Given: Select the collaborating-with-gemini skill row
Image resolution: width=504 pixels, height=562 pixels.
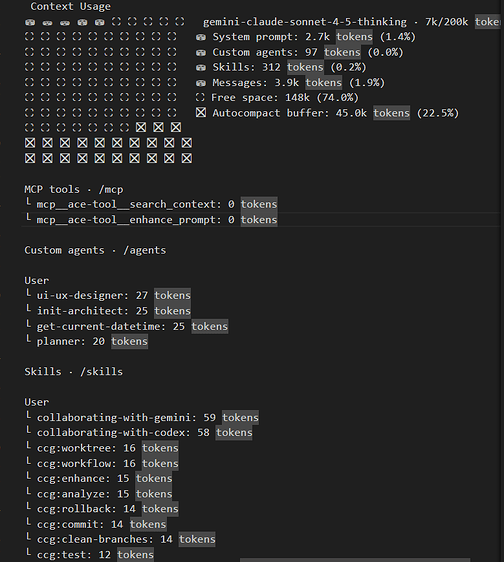Looking at the screenshot, I should [142, 418].
